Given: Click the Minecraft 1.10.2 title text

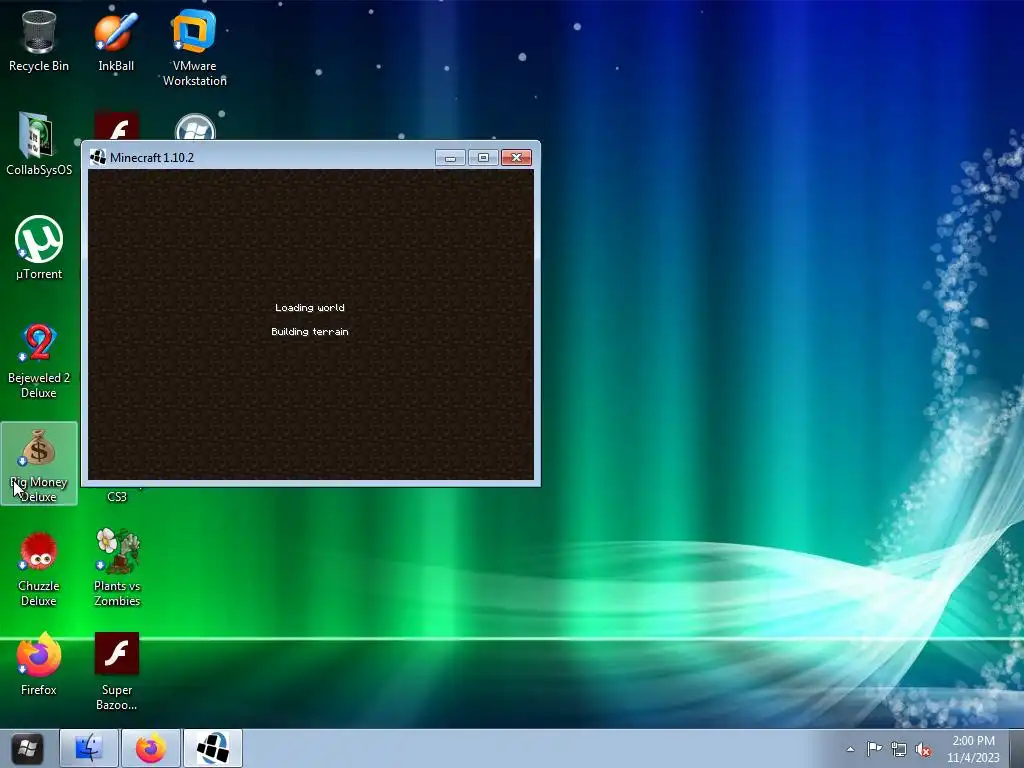Looking at the screenshot, I should [152, 157].
